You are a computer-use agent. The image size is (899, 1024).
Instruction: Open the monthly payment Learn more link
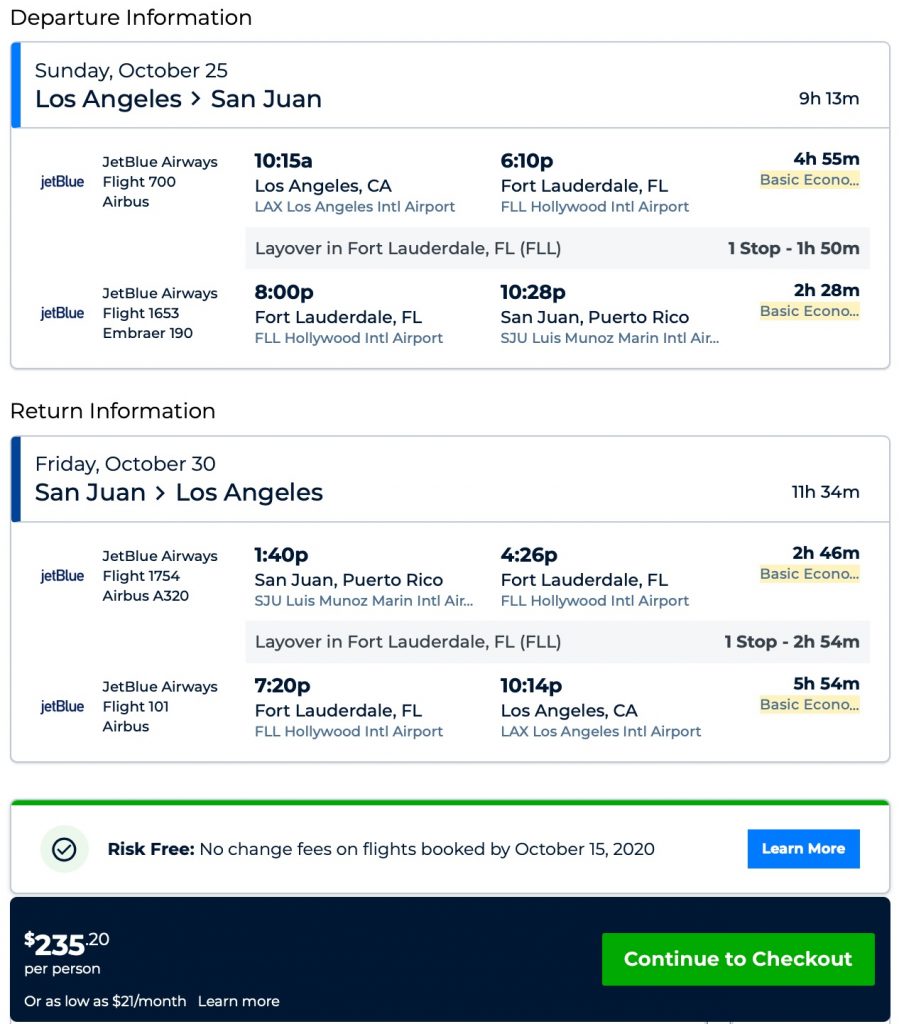238,1001
